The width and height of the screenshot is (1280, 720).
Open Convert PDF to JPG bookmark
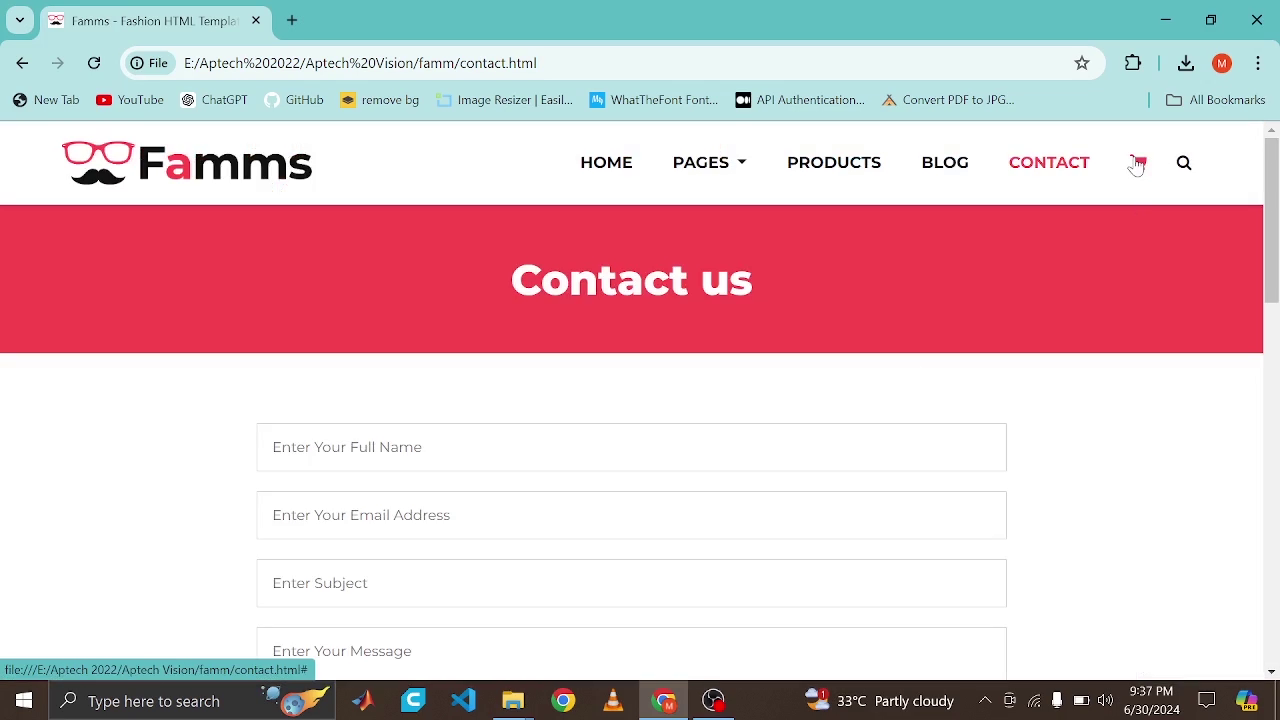click(x=949, y=100)
